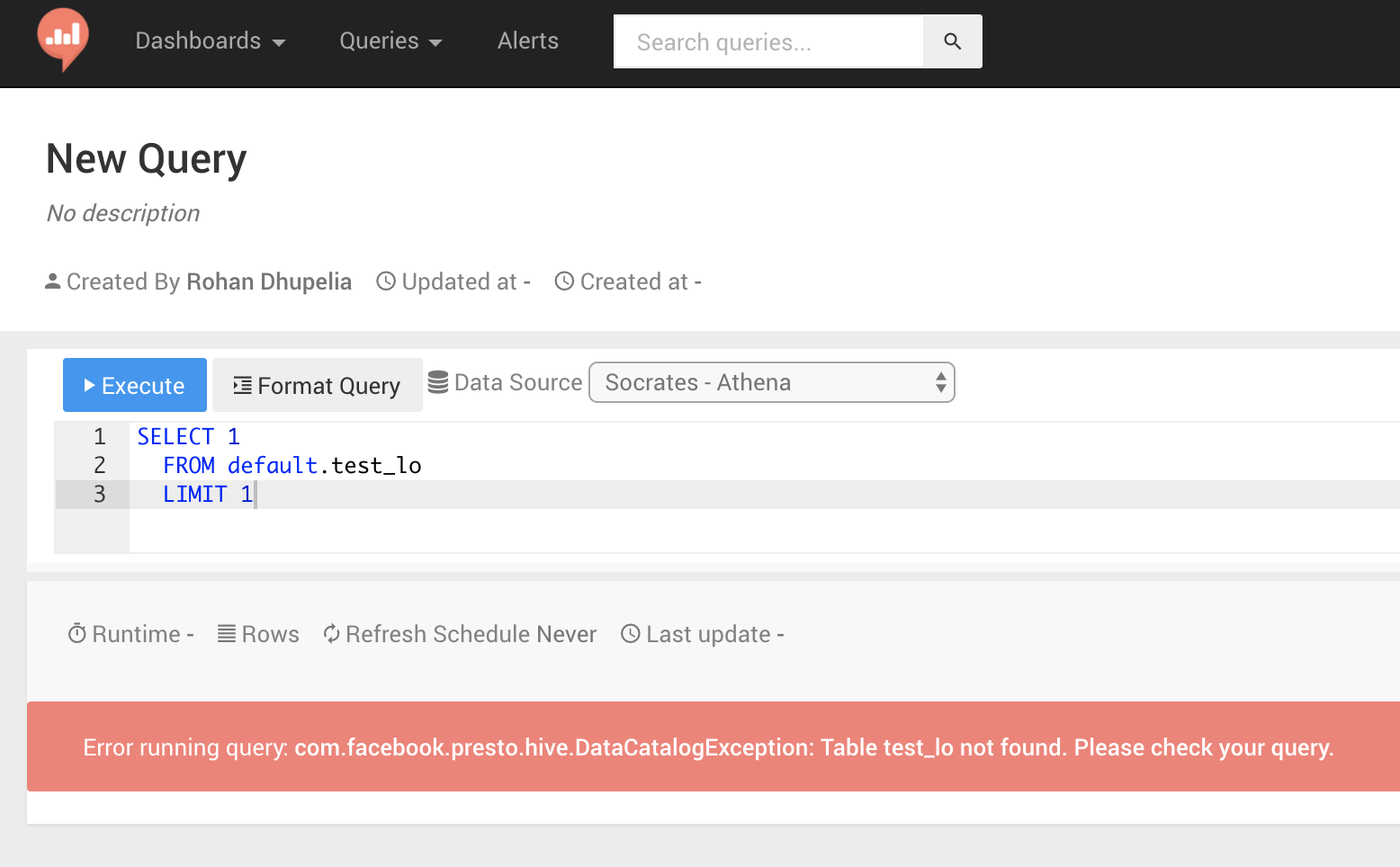Click the author name Rohan Dhupelia
1400x867 pixels.
pyautogui.click(x=269, y=282)
